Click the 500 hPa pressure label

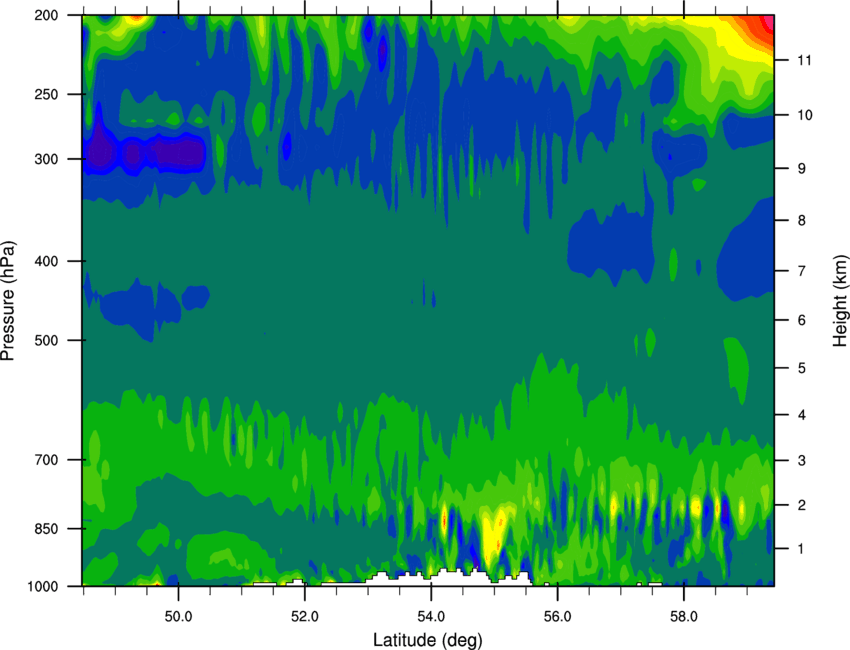(x=47, y=340)
